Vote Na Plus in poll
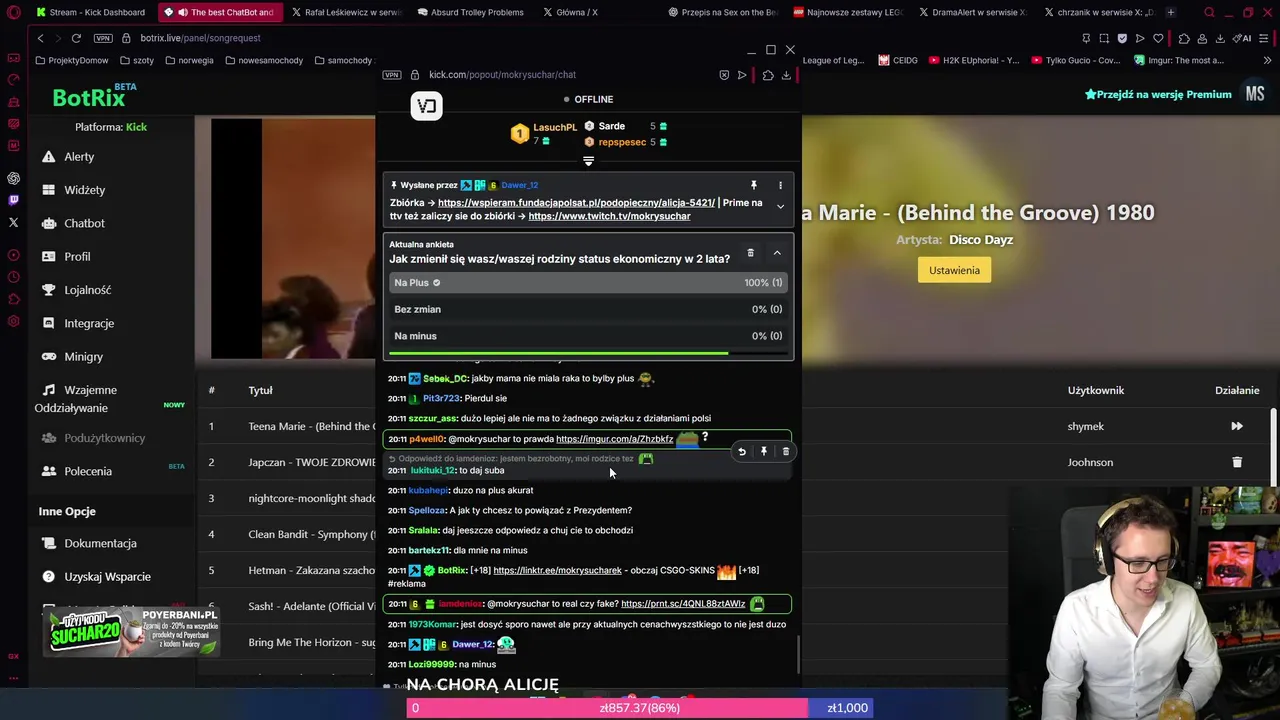Screen dimensions: 1280x720 [588, 283]
